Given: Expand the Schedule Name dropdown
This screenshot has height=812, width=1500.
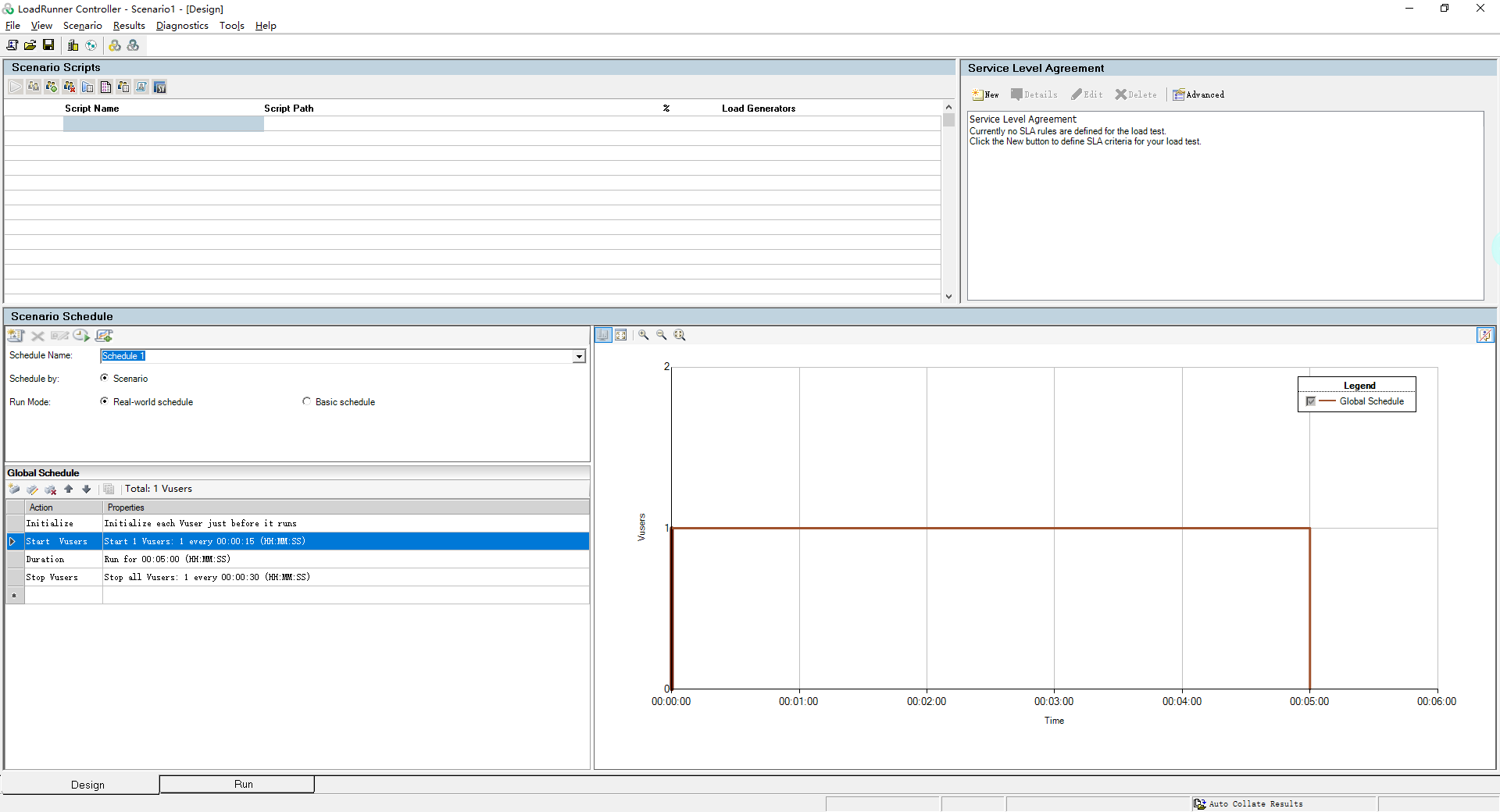Looking at the screenshot, I should click(x=579, y=356).
